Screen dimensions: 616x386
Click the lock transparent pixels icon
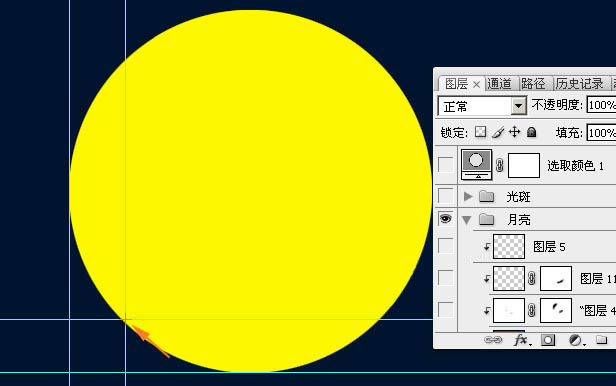tap(480, 132)
